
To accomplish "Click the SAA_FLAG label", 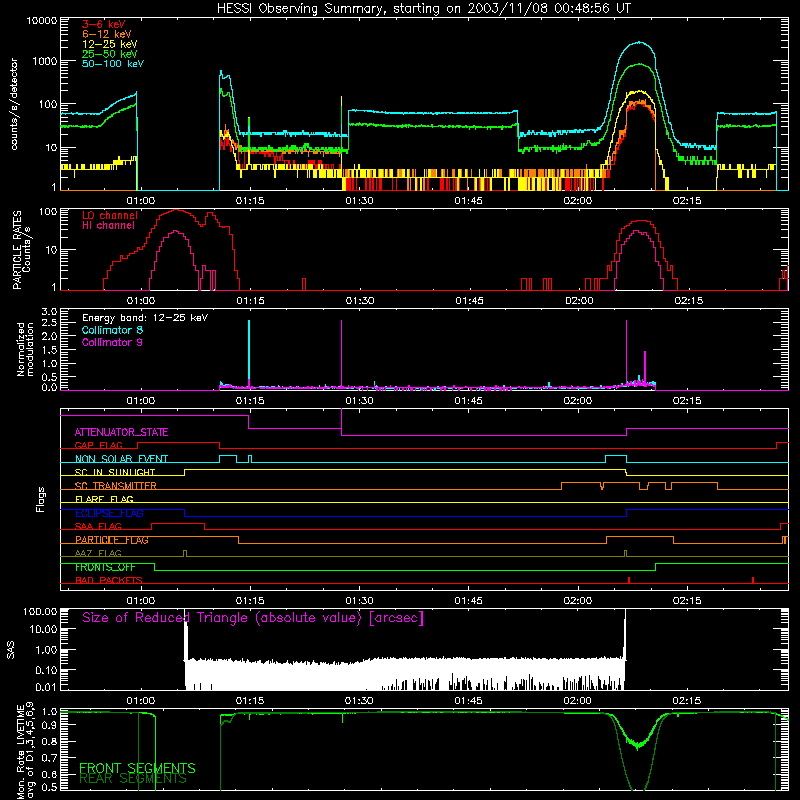I will click(98, 526).
